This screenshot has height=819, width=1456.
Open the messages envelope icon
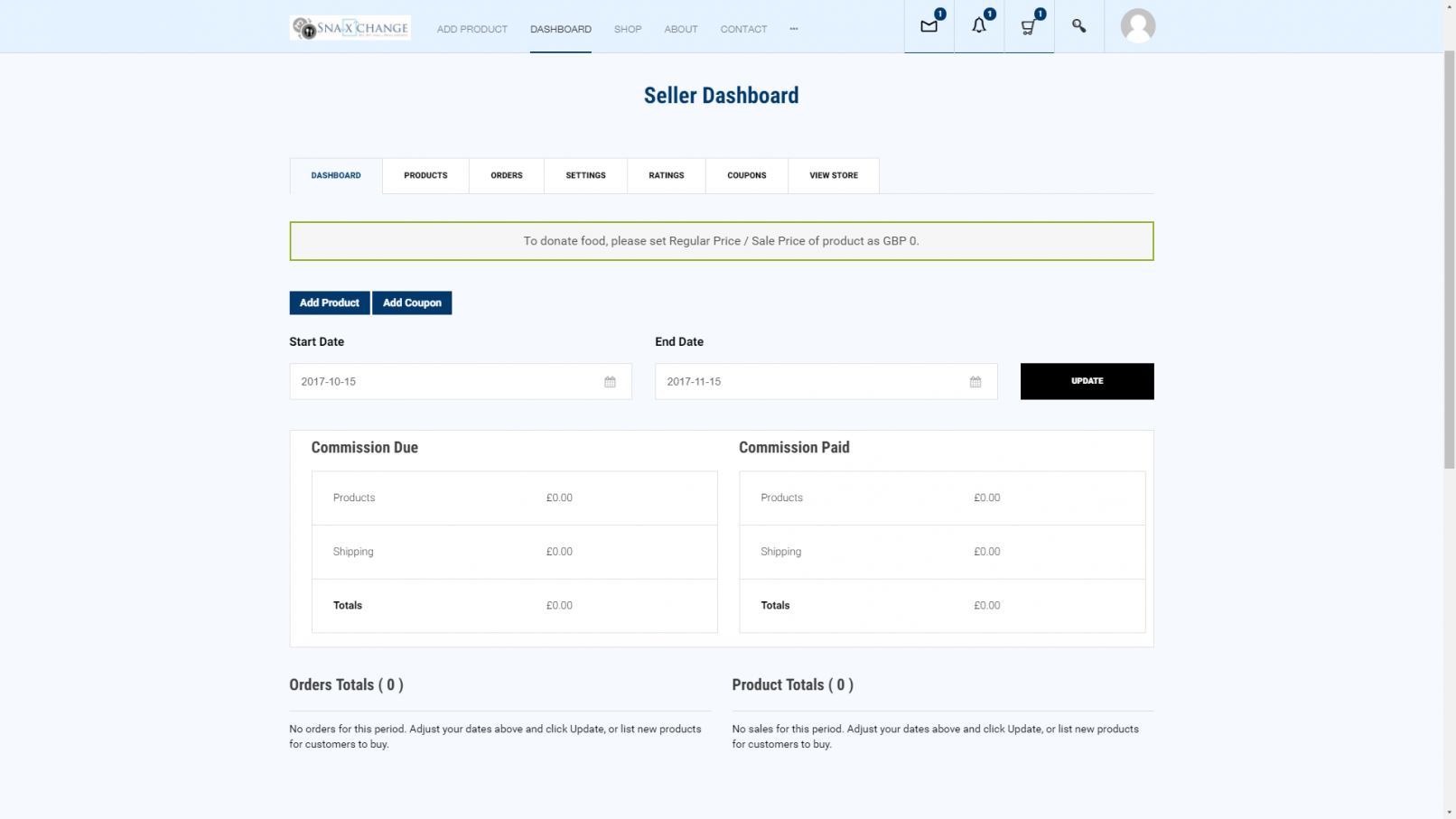tap(929, 26)
